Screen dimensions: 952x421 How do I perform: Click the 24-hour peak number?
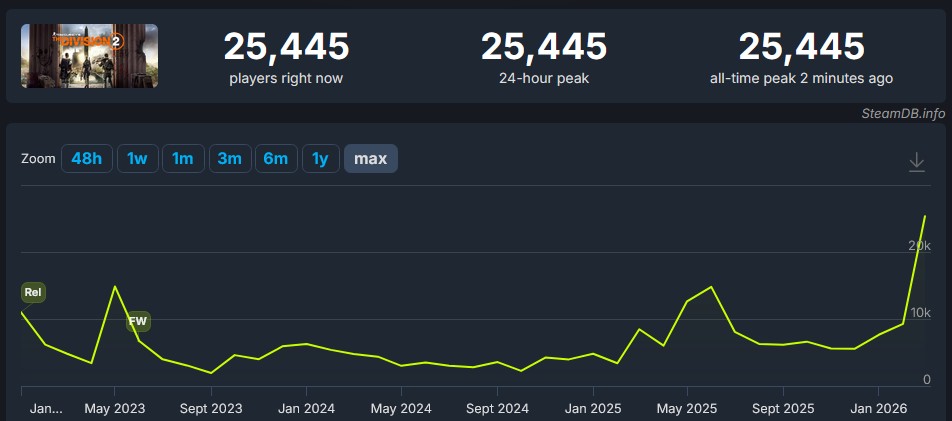pos(544,46)
